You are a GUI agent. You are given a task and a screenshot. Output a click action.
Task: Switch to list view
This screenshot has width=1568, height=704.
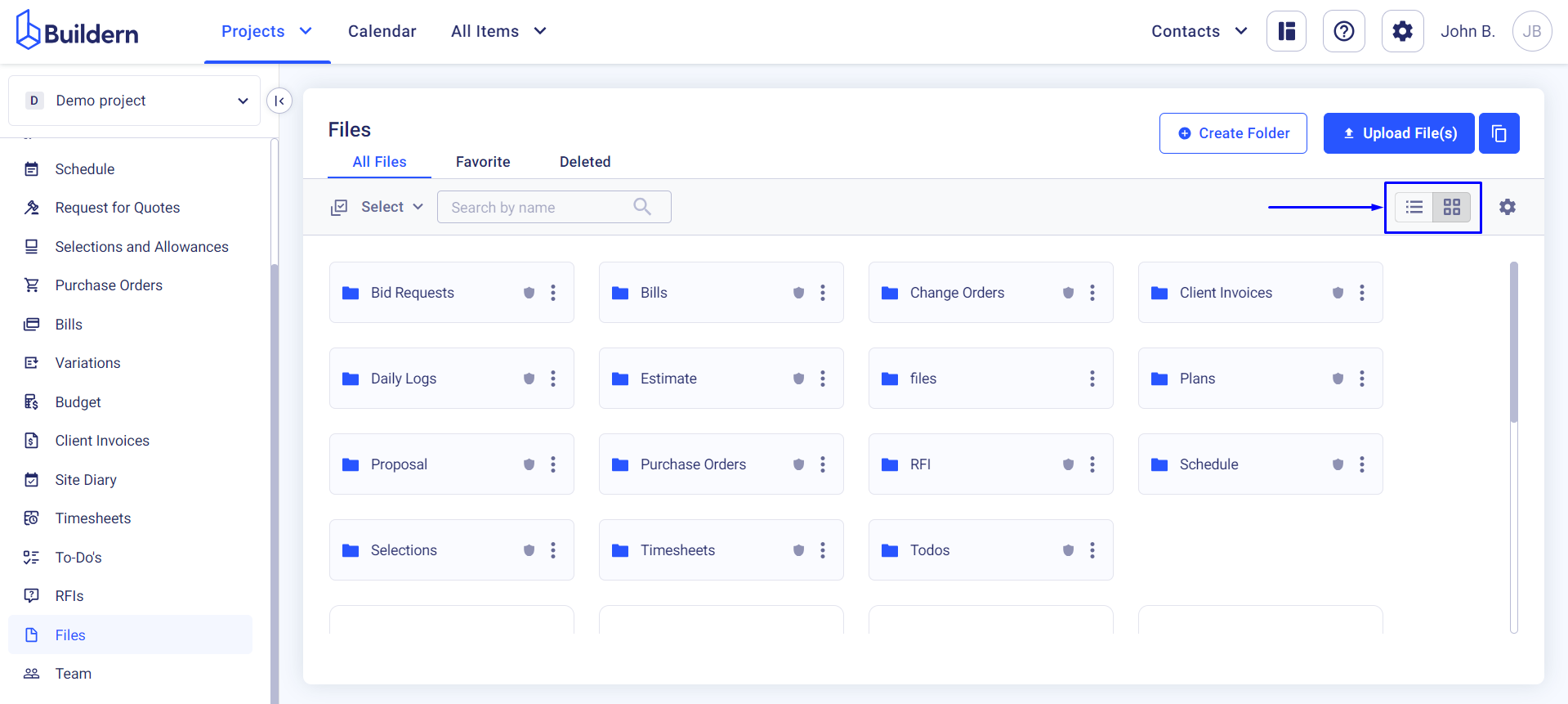(1414, 207)
